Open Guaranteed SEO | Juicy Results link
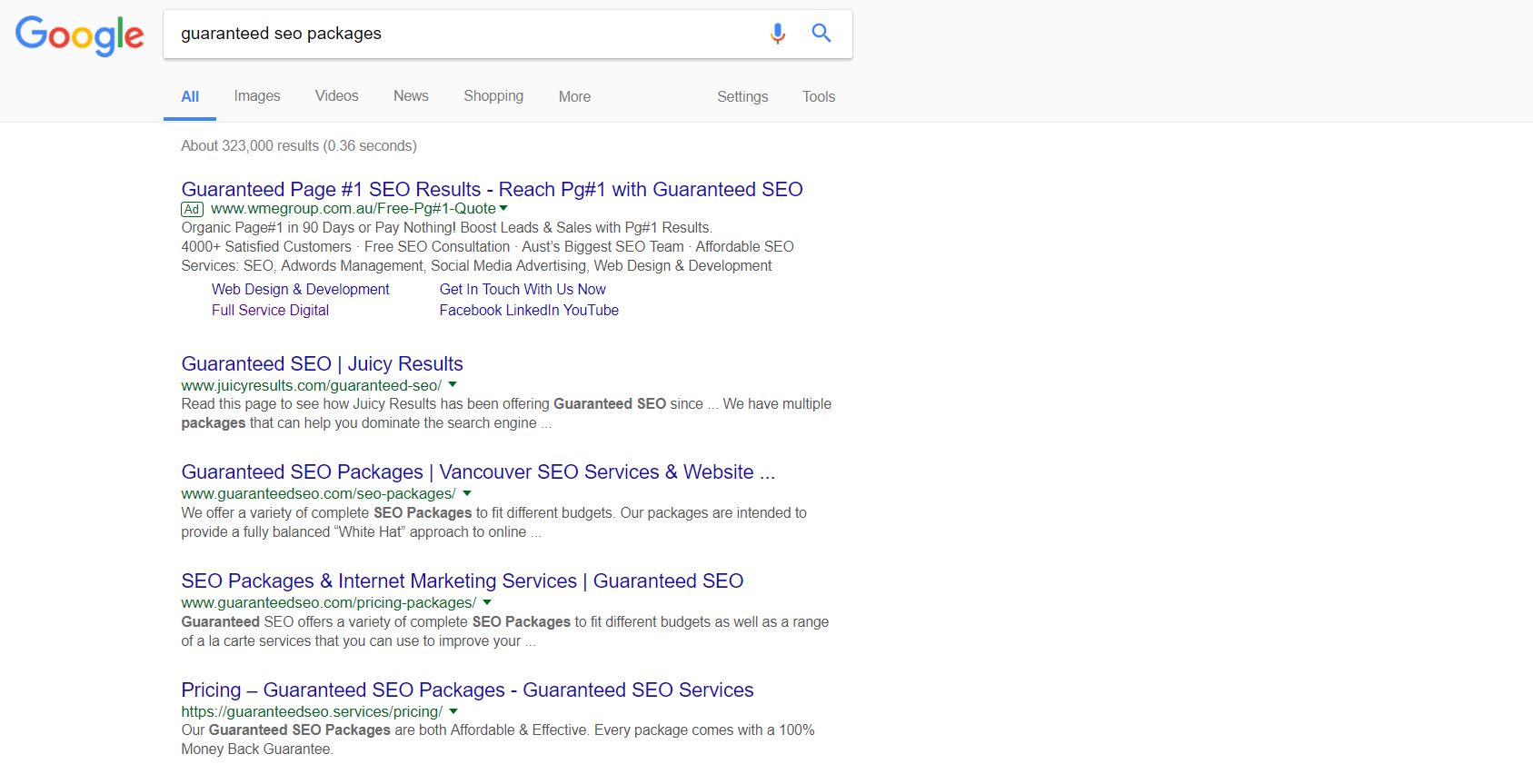Viewport: 1533px width, 784px height. tap(322, 363)
